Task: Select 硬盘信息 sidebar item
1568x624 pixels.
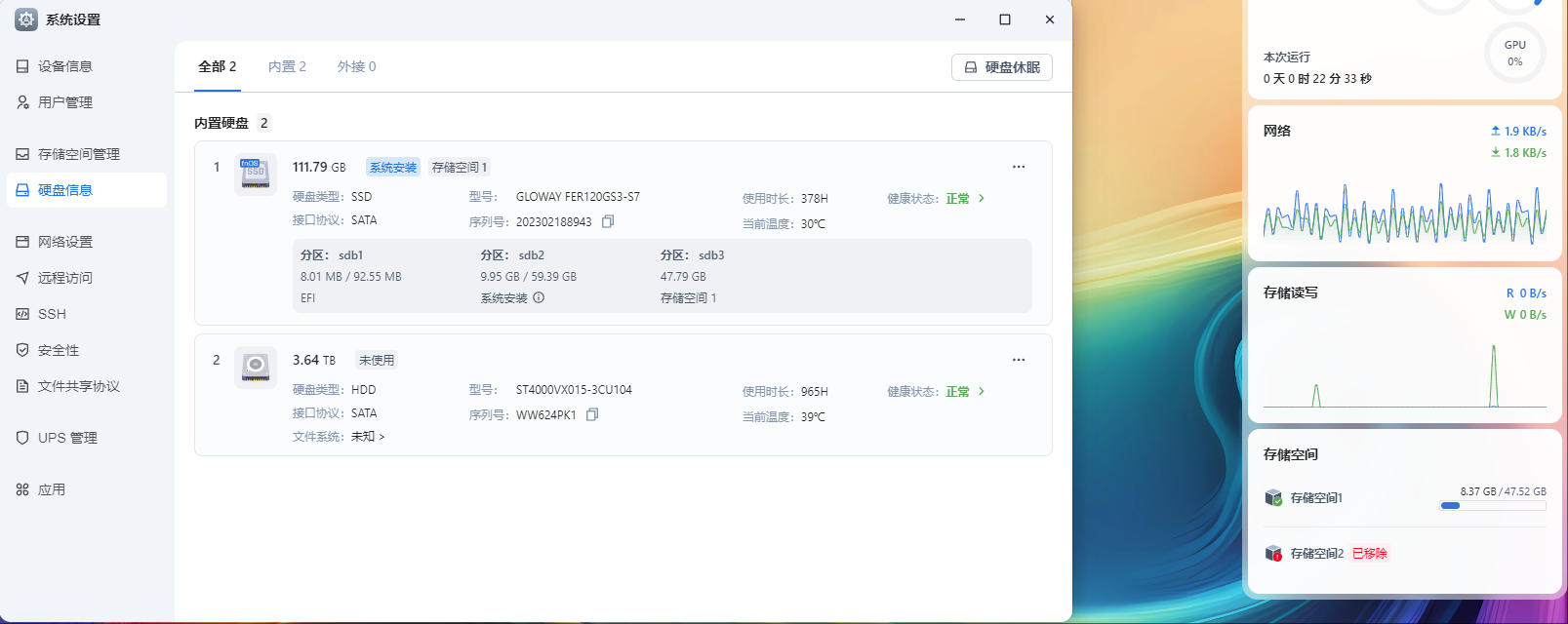Action: tap(86, 190)
